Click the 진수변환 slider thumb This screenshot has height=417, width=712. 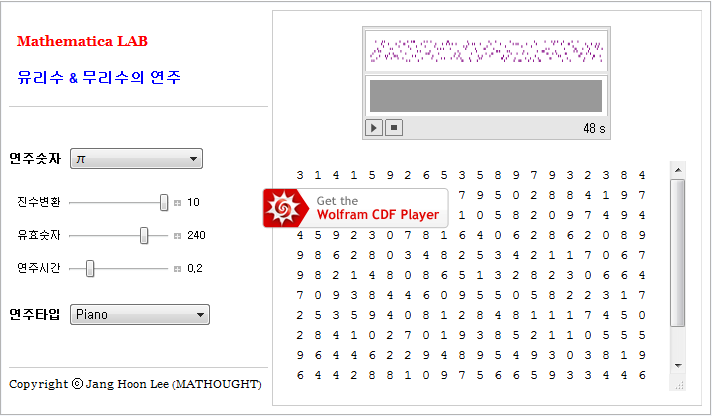164,203
